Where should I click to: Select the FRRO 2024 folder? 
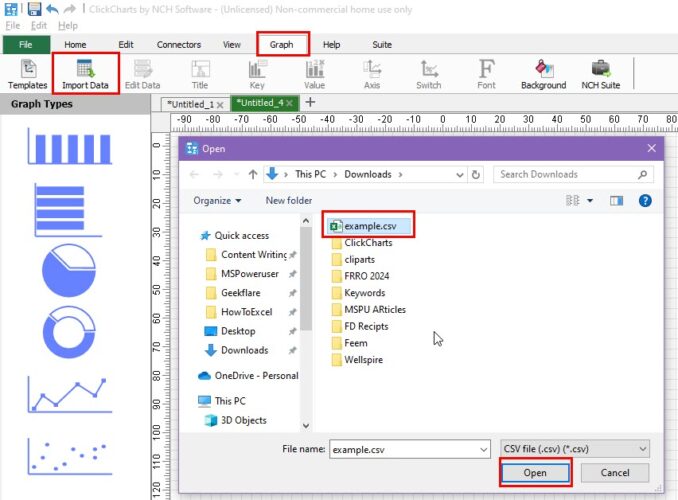[361, 276]
